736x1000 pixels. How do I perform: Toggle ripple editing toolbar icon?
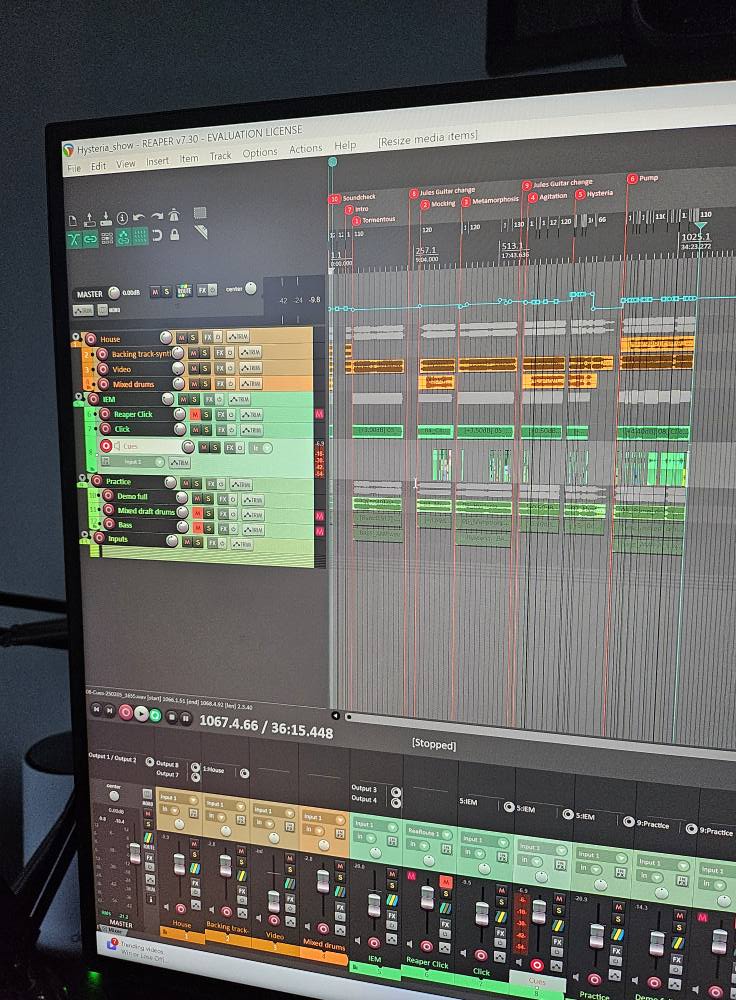107,238
